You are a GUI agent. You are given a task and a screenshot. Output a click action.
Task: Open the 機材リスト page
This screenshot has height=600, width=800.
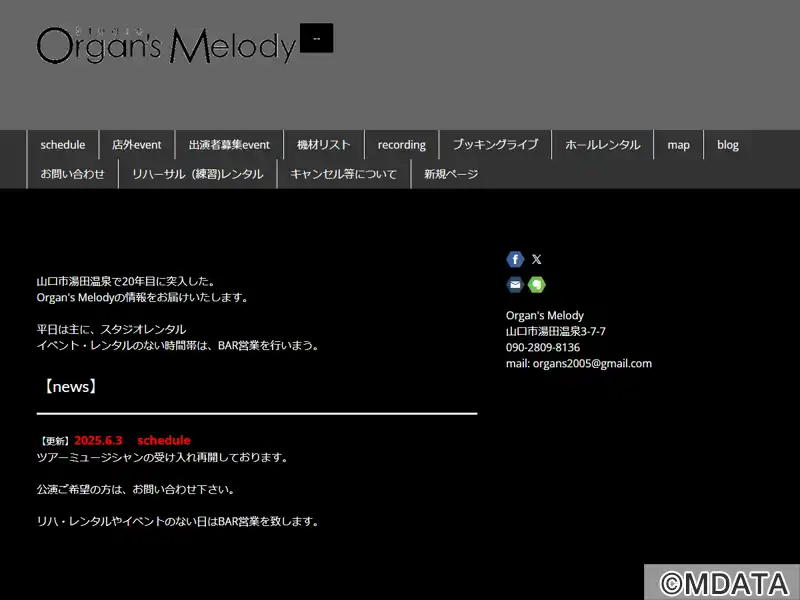coord(323,145)
